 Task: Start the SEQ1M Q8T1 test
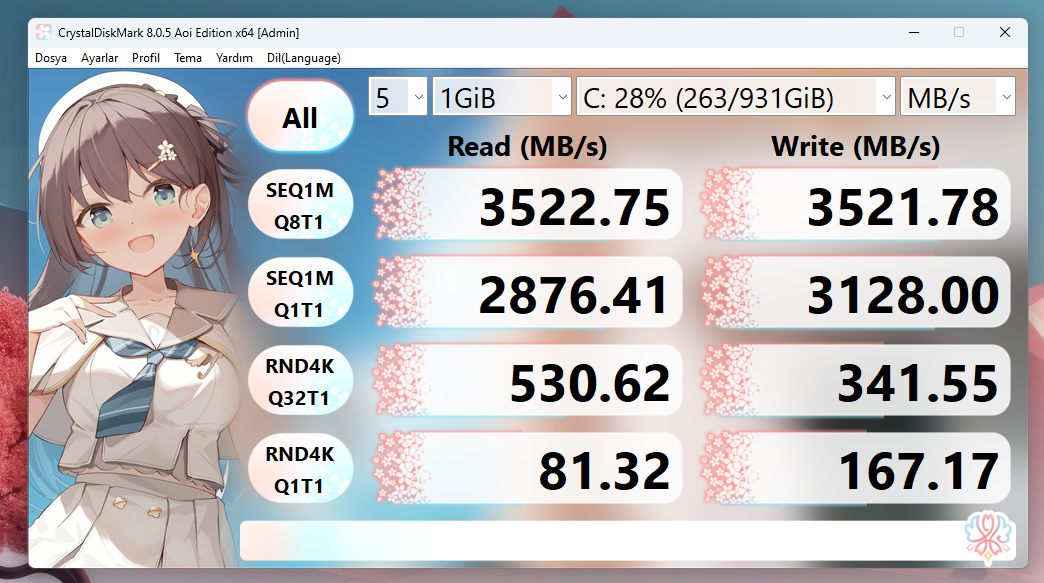tap(300, 206)
